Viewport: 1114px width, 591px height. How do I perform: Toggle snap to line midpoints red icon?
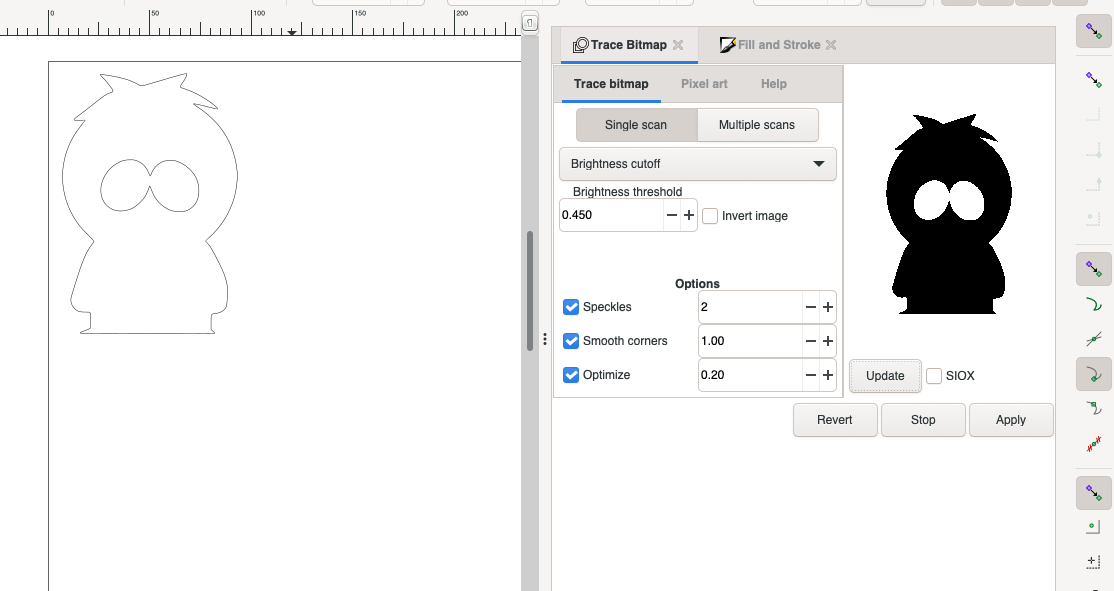[1093, 442]
